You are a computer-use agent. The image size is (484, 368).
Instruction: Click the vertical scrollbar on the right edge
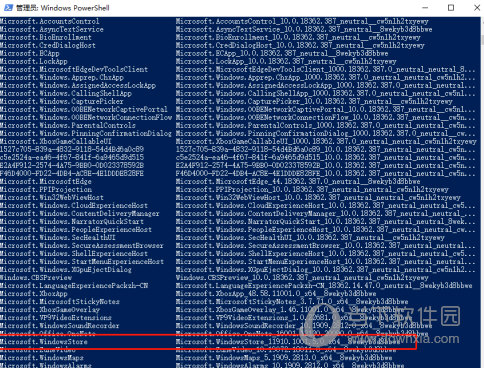click(x=482, y=192)
